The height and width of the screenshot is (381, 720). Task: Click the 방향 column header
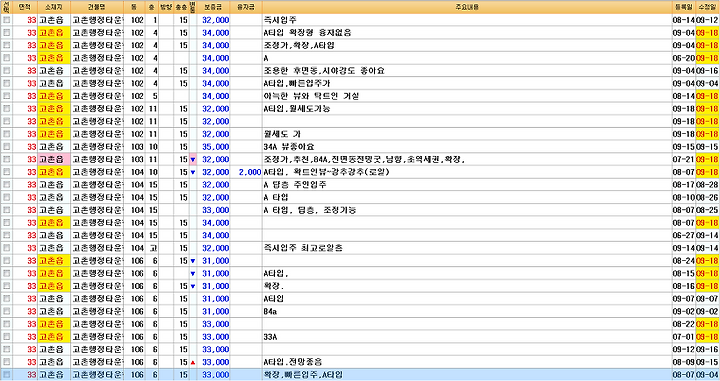pyautogui.click(x=166, y=7)
